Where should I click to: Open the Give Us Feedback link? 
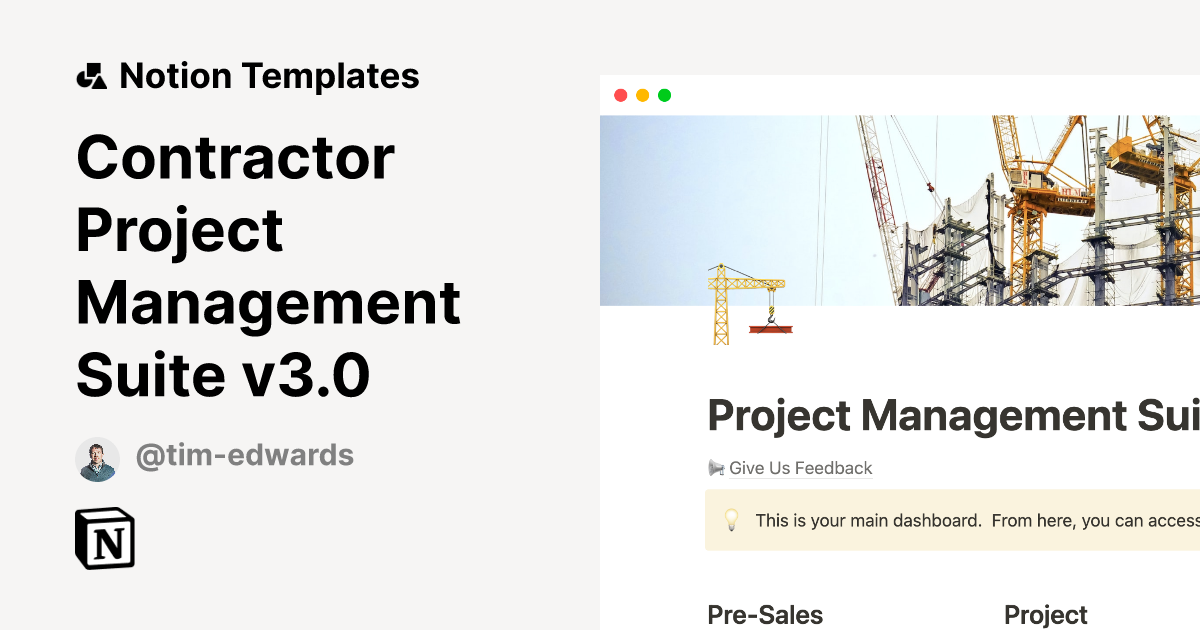pyautogui.click(x=800, y=468)
